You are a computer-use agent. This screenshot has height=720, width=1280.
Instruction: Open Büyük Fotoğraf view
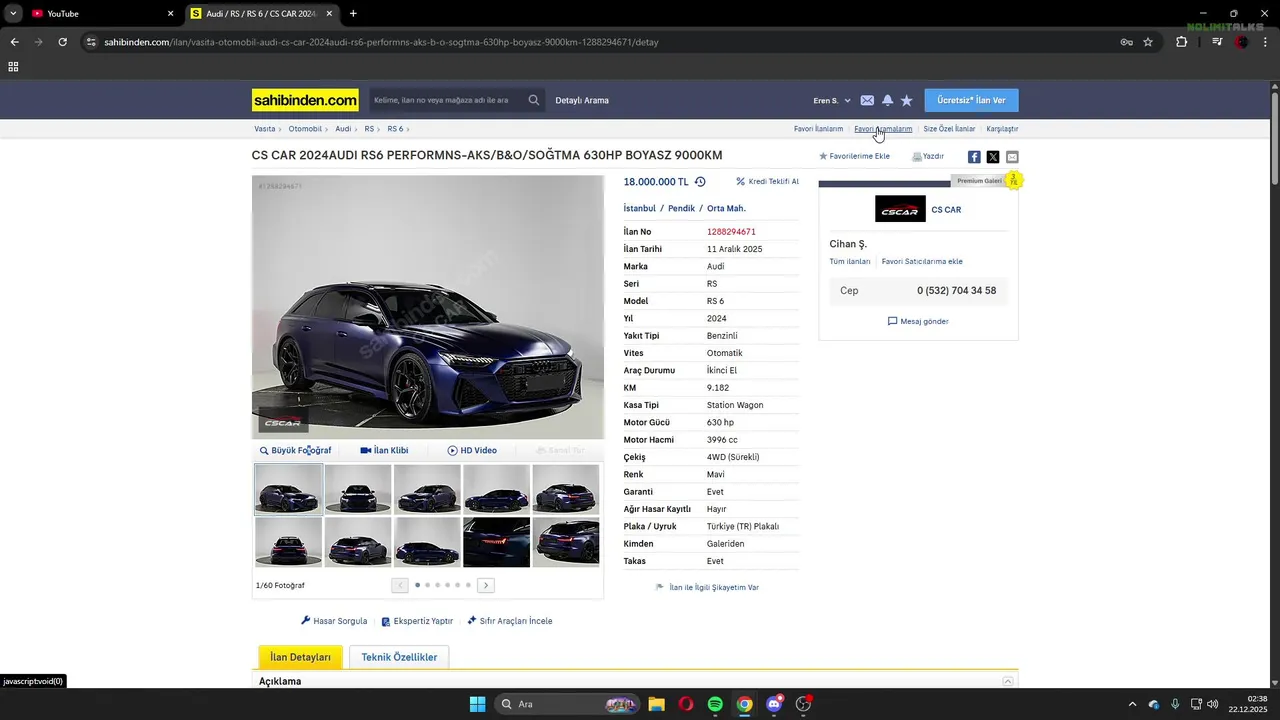coord(295,450)
